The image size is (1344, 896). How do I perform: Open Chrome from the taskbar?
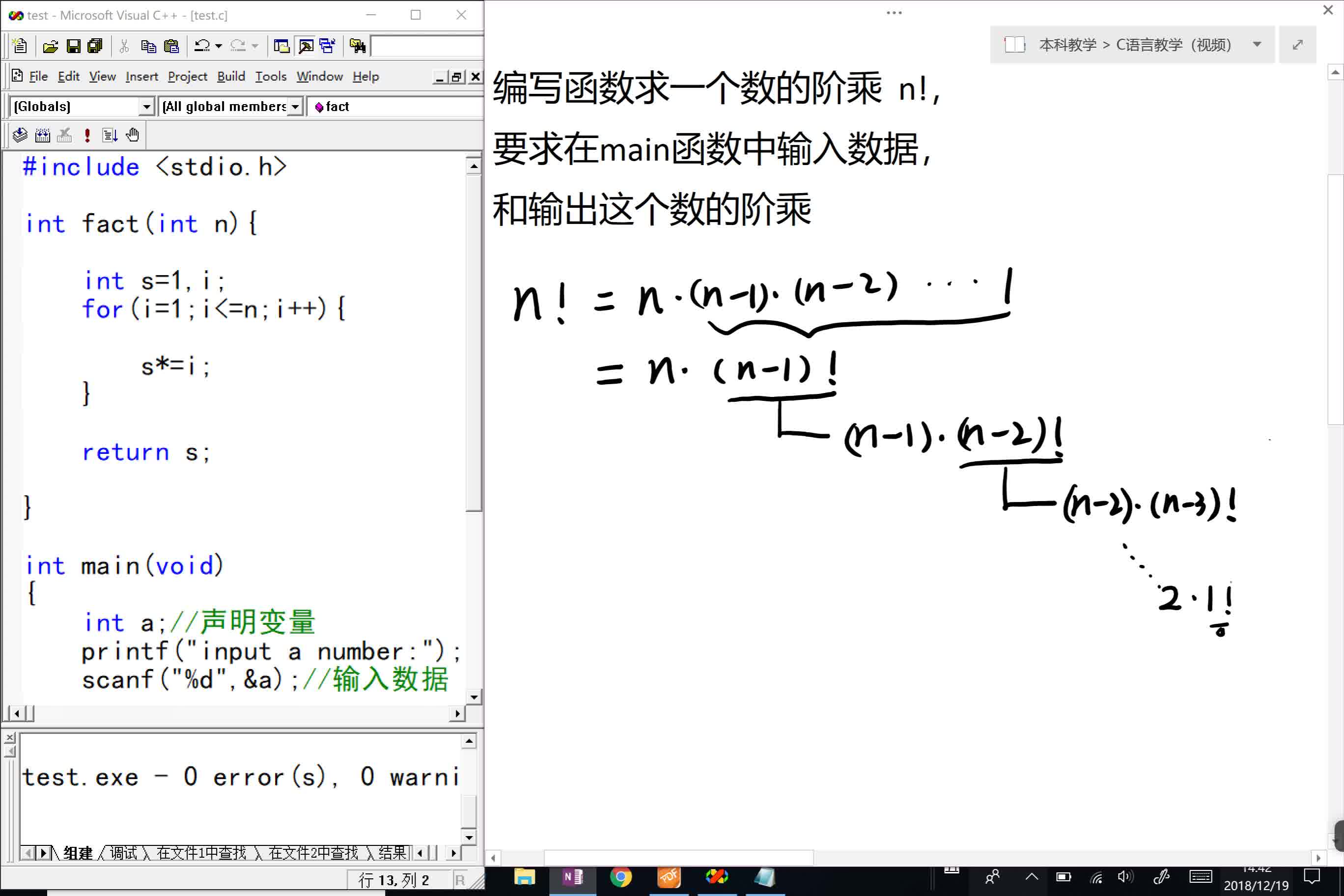620,876
